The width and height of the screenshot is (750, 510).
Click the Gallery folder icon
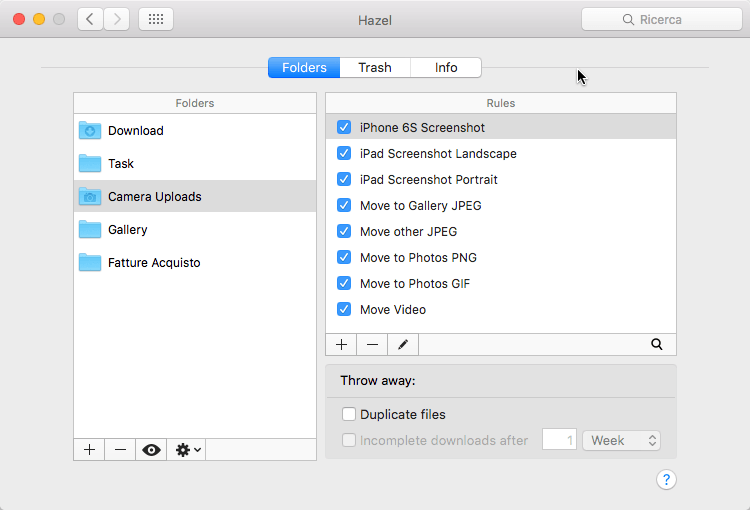pos(90,229)
